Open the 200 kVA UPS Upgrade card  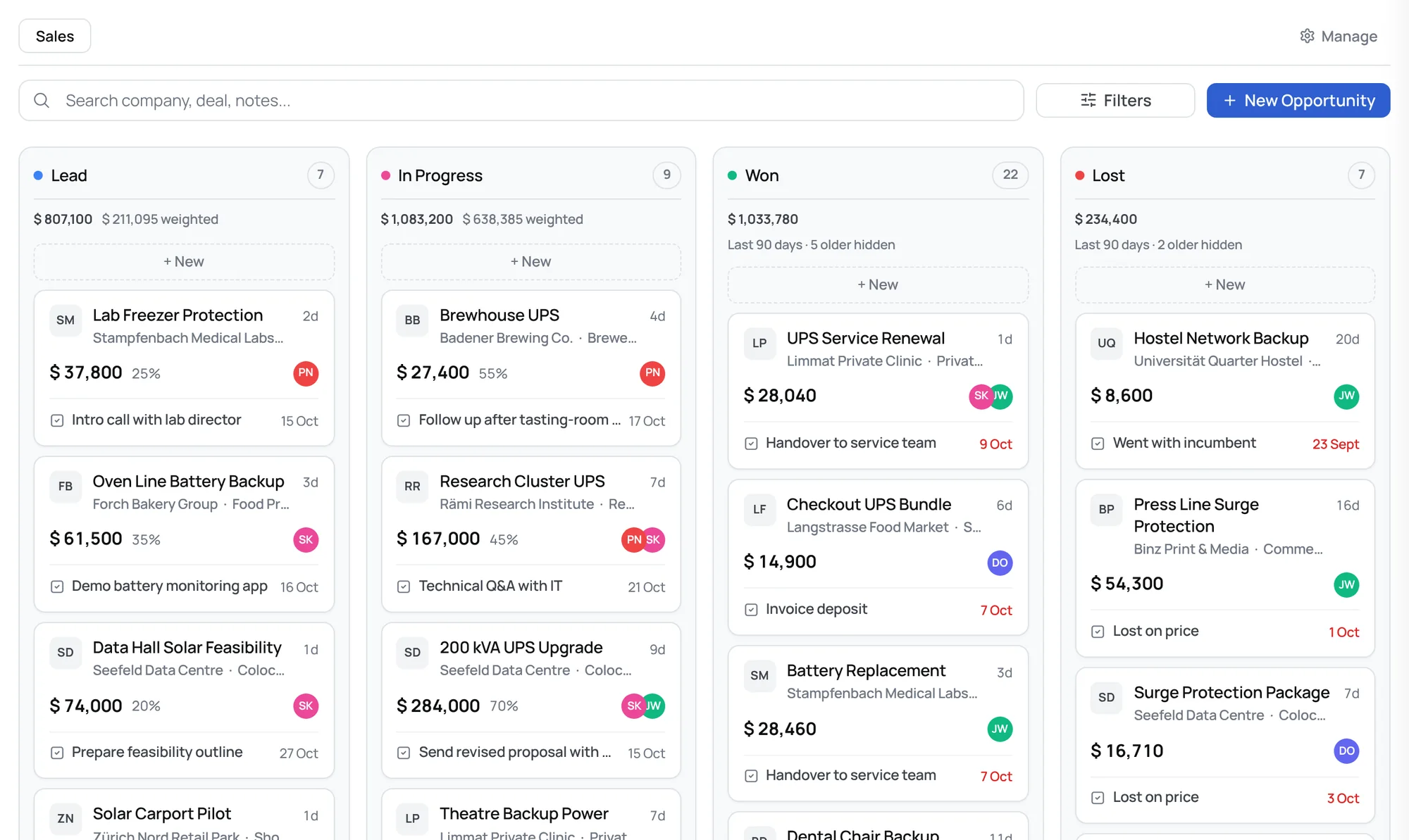(531, 700)
